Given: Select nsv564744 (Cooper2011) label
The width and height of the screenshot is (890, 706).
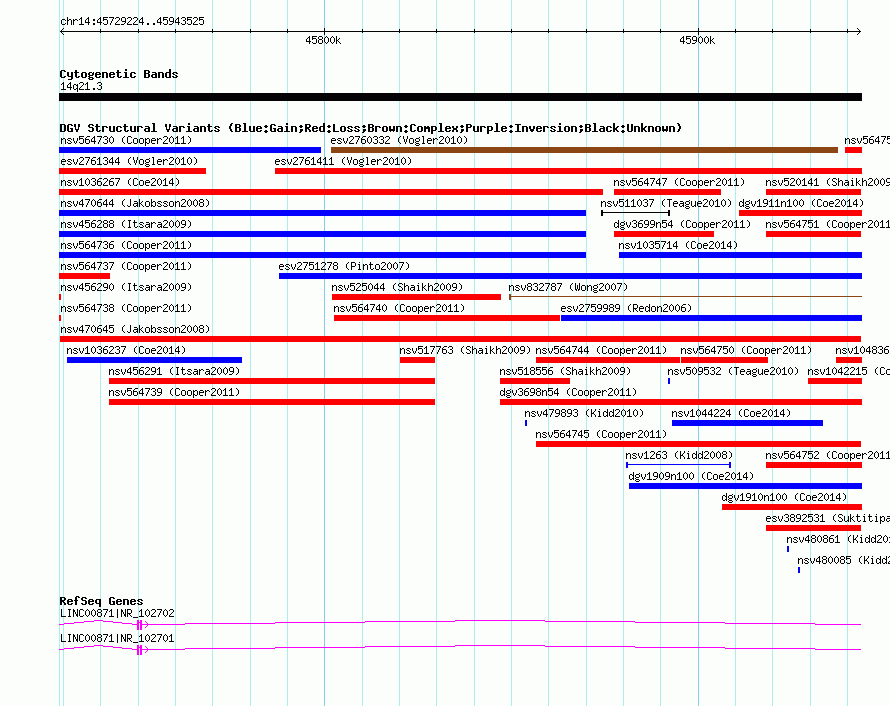Looking at the screenshot, I should pyautogui.click(x=601, y=350).
